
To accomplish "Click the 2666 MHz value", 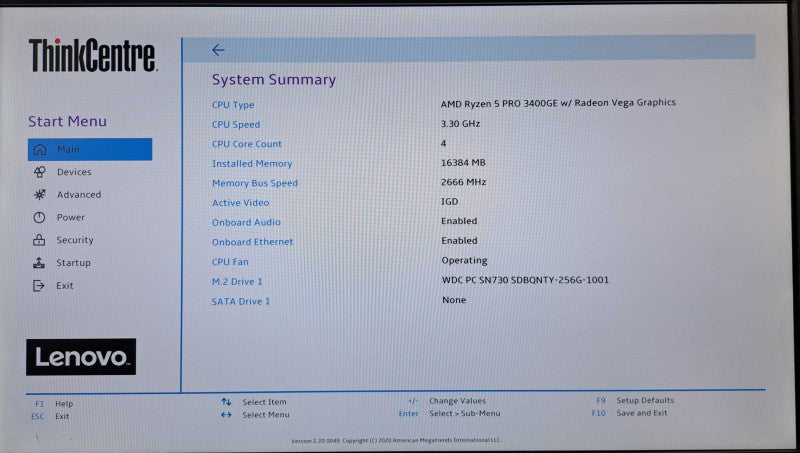I will pos(463,182).
